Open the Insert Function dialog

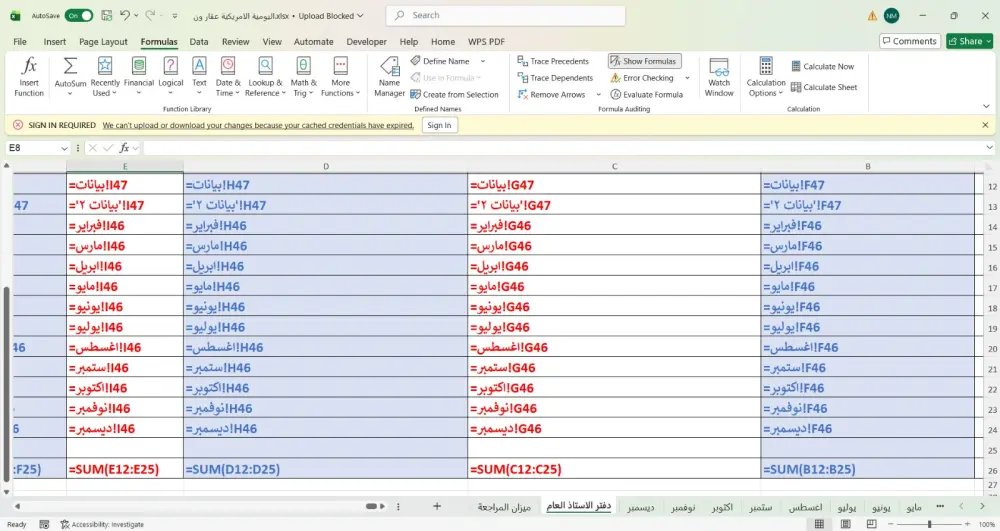click(29, 76)
